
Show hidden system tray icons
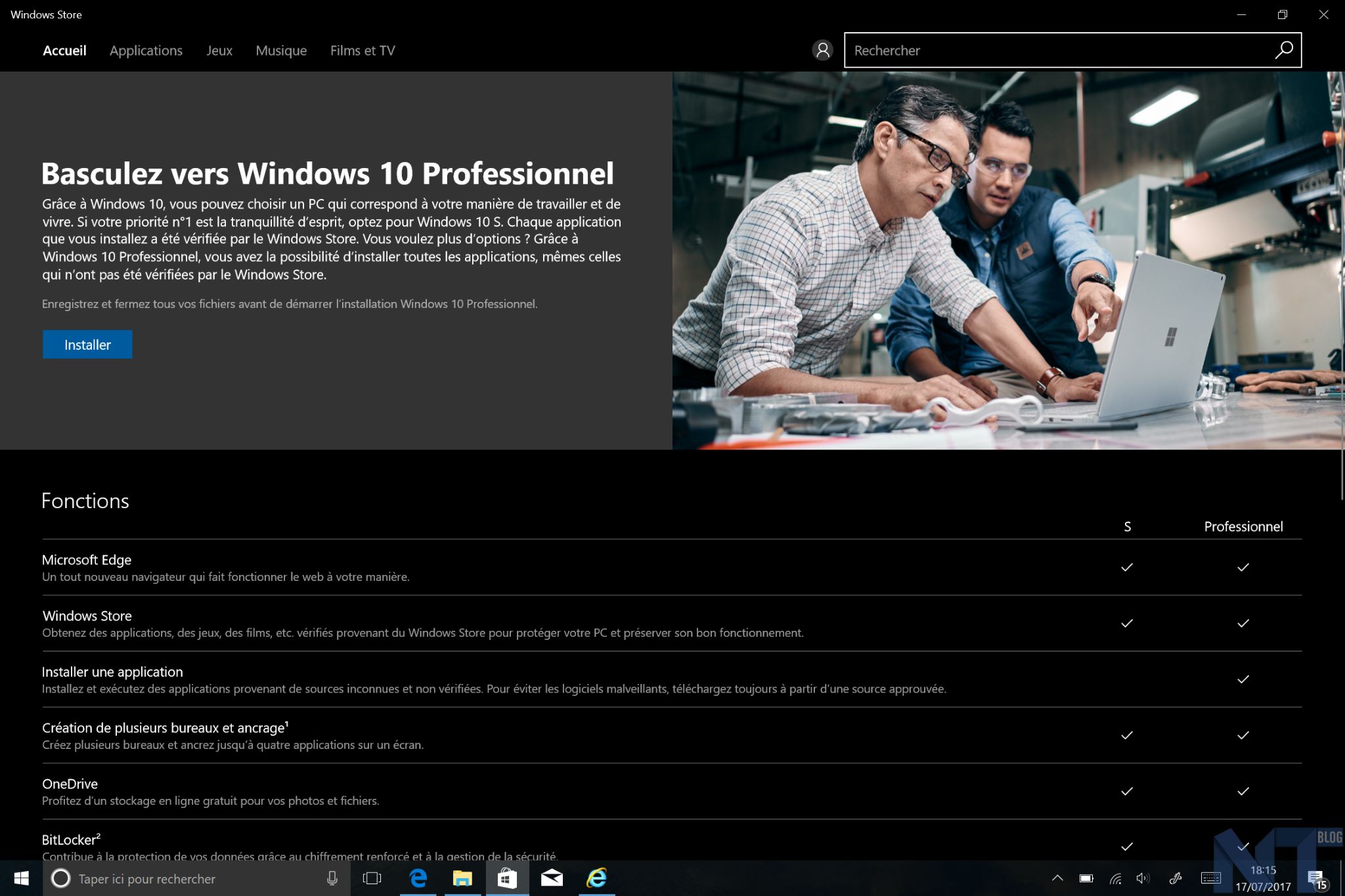click(x=1057, y=878)
